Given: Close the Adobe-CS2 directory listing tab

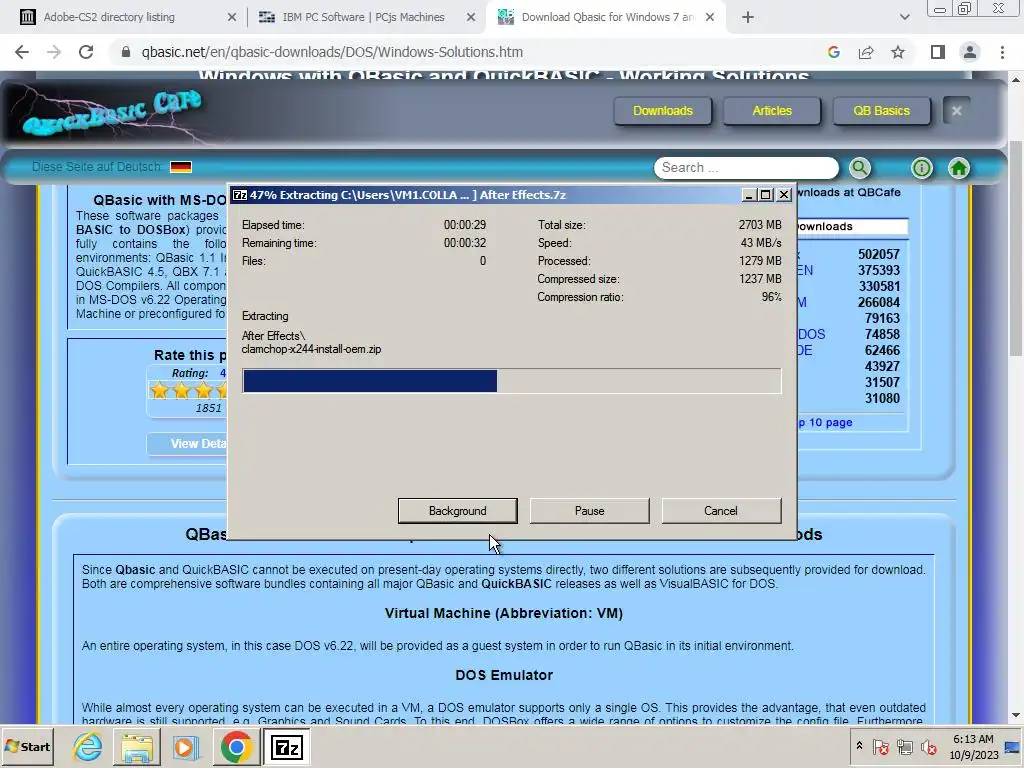Looking at the screenshot, I should [231, 17].
